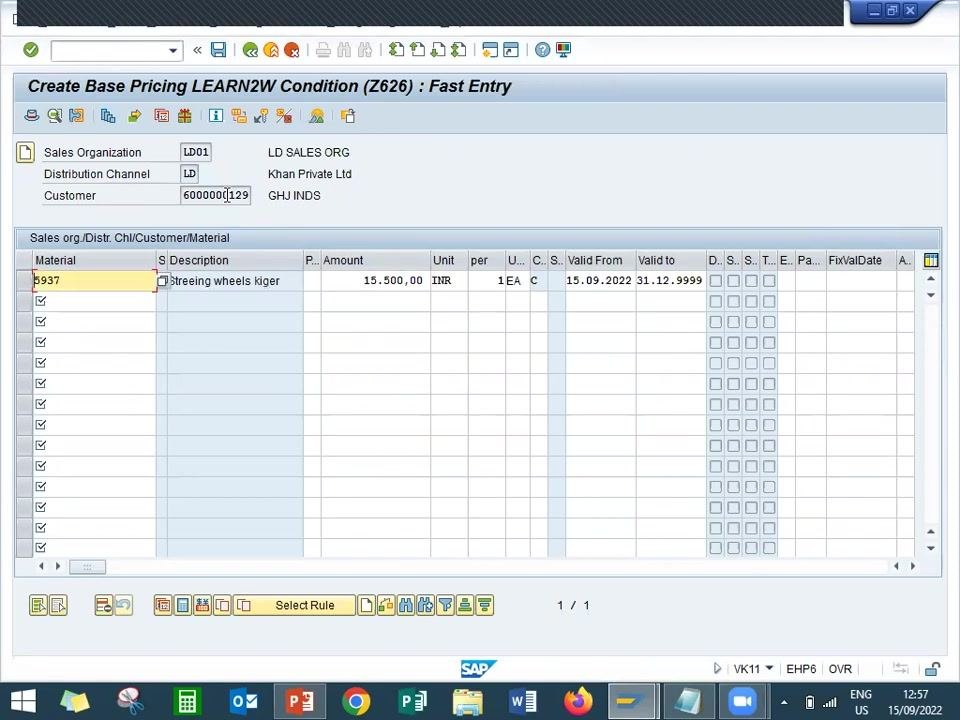Click the sort ascending icon below table
960x720 pixels.
465,606
